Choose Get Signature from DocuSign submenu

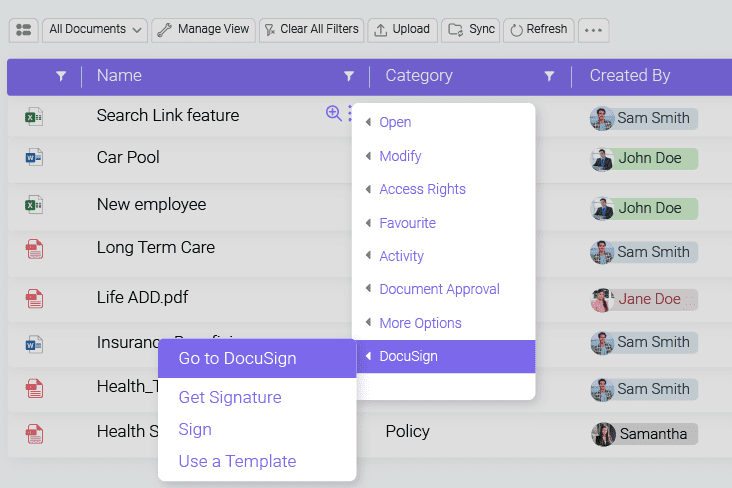230,397
